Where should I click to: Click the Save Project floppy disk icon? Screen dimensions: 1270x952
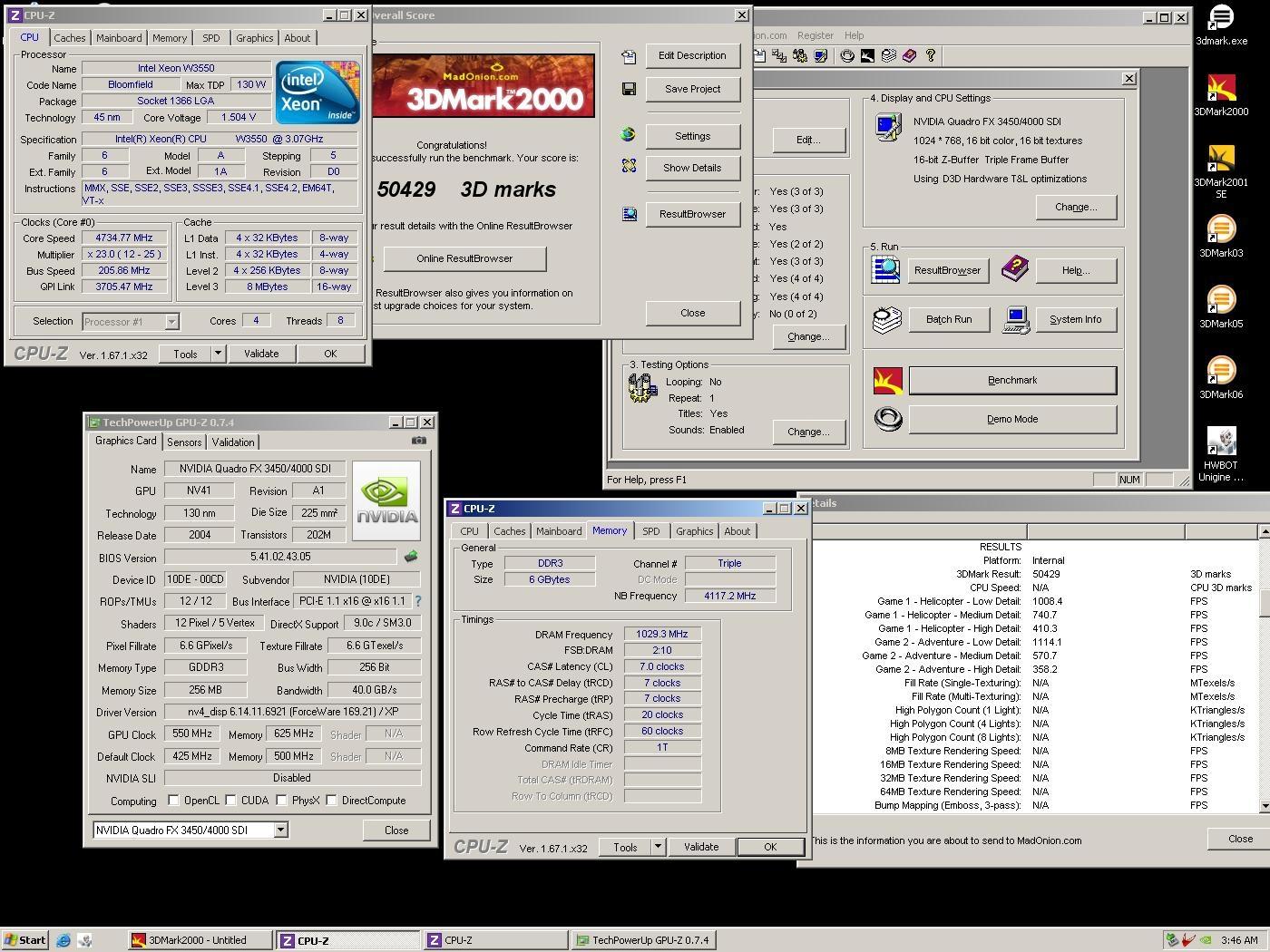point(629,89)
